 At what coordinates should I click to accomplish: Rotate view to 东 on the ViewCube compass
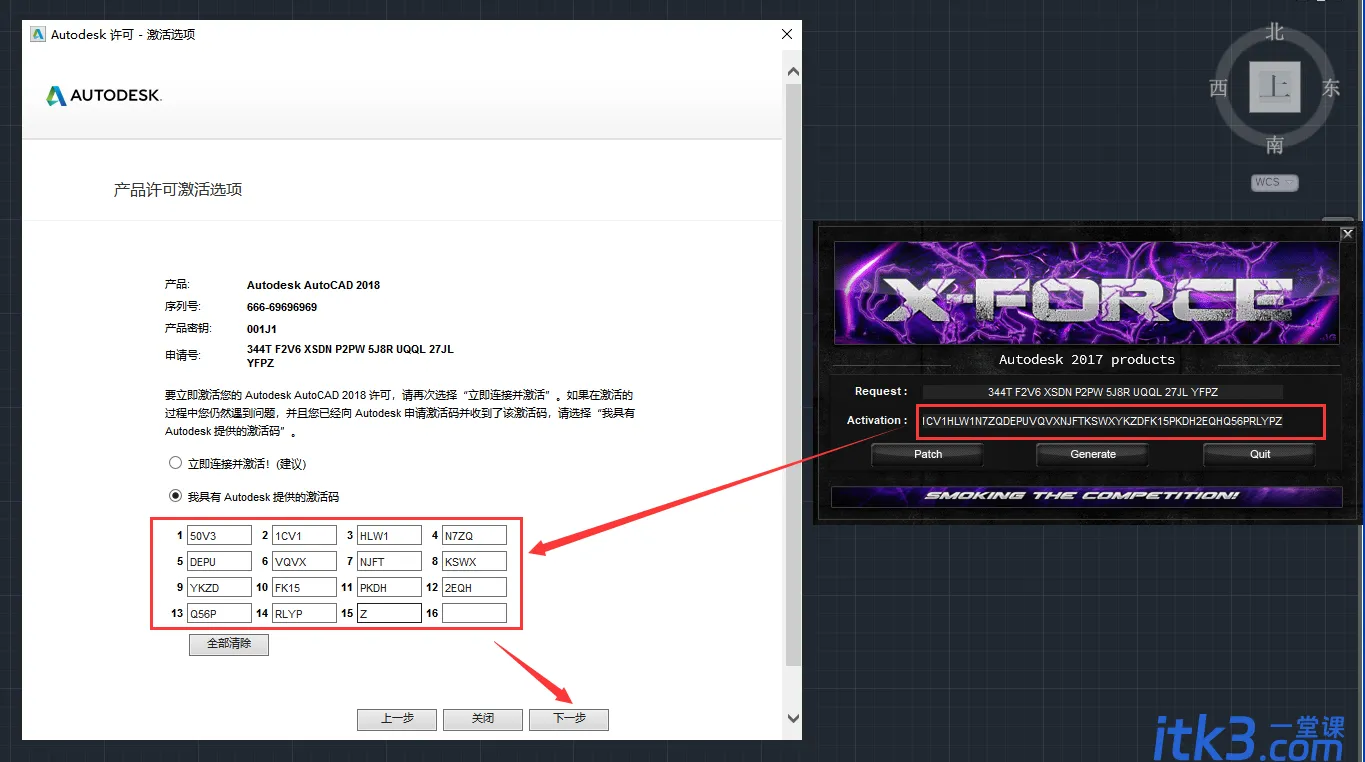click(x=1330, y=89)
